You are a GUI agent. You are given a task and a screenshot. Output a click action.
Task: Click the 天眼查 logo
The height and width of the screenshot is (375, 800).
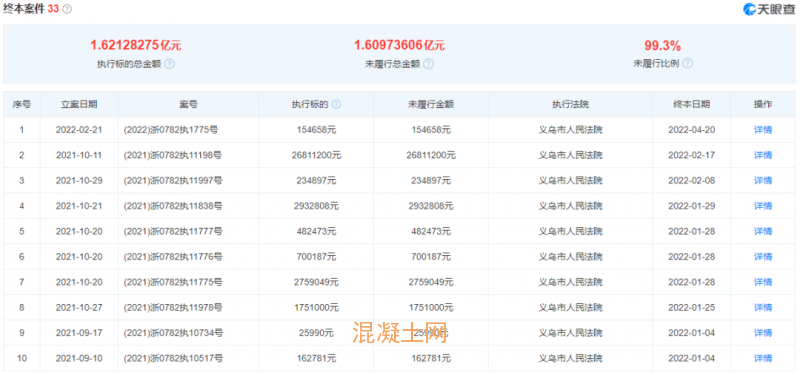pyautogui.click(x=769, y=9)
